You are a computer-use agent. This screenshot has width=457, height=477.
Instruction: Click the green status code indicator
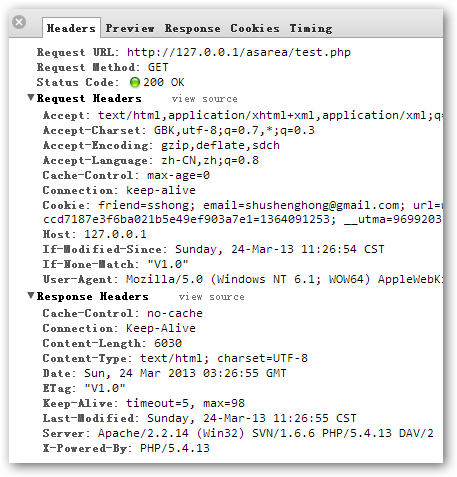click(x=135, y=82)
